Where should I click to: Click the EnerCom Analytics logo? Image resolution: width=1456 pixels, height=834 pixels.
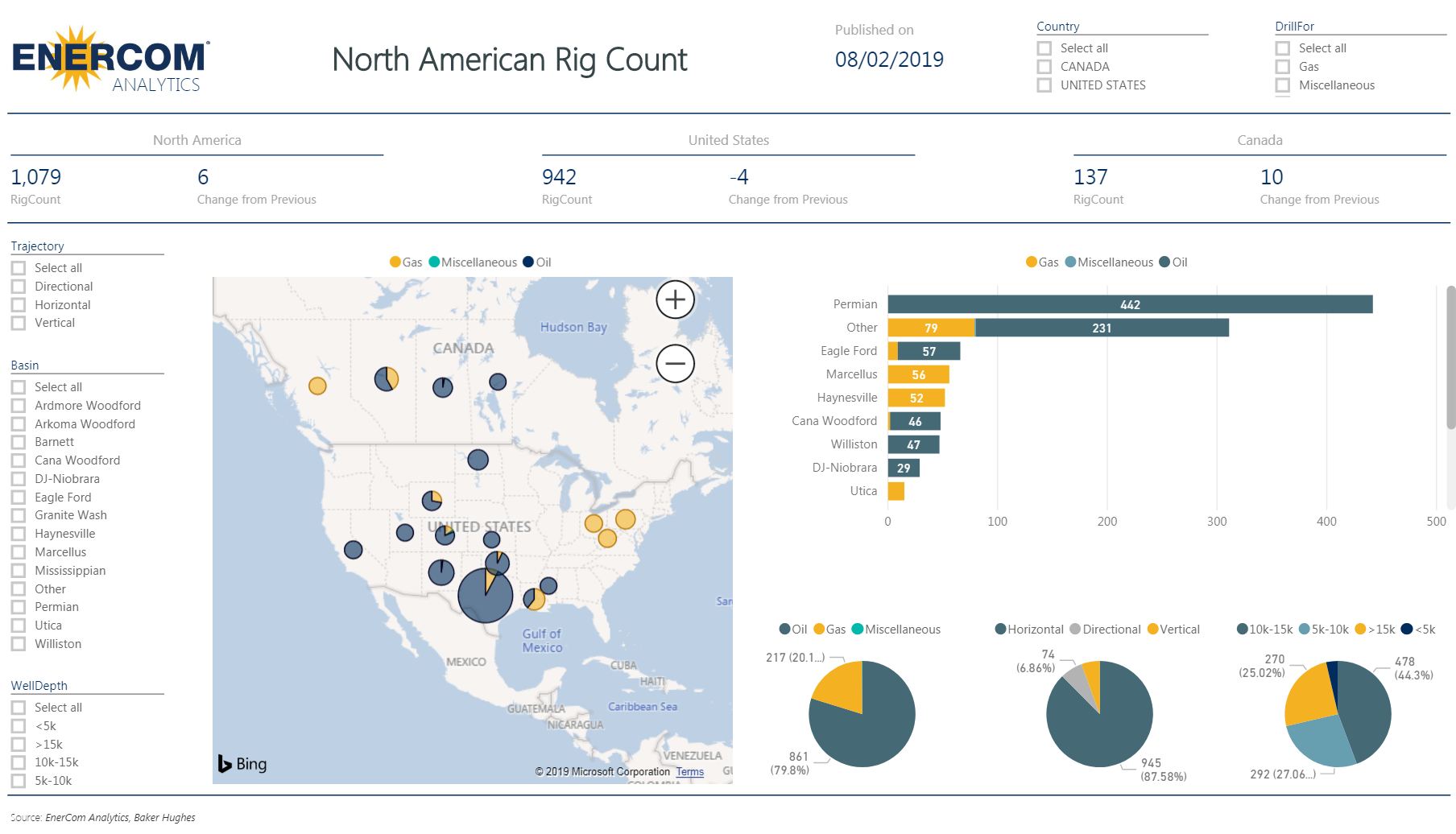(x=109, y=60)
